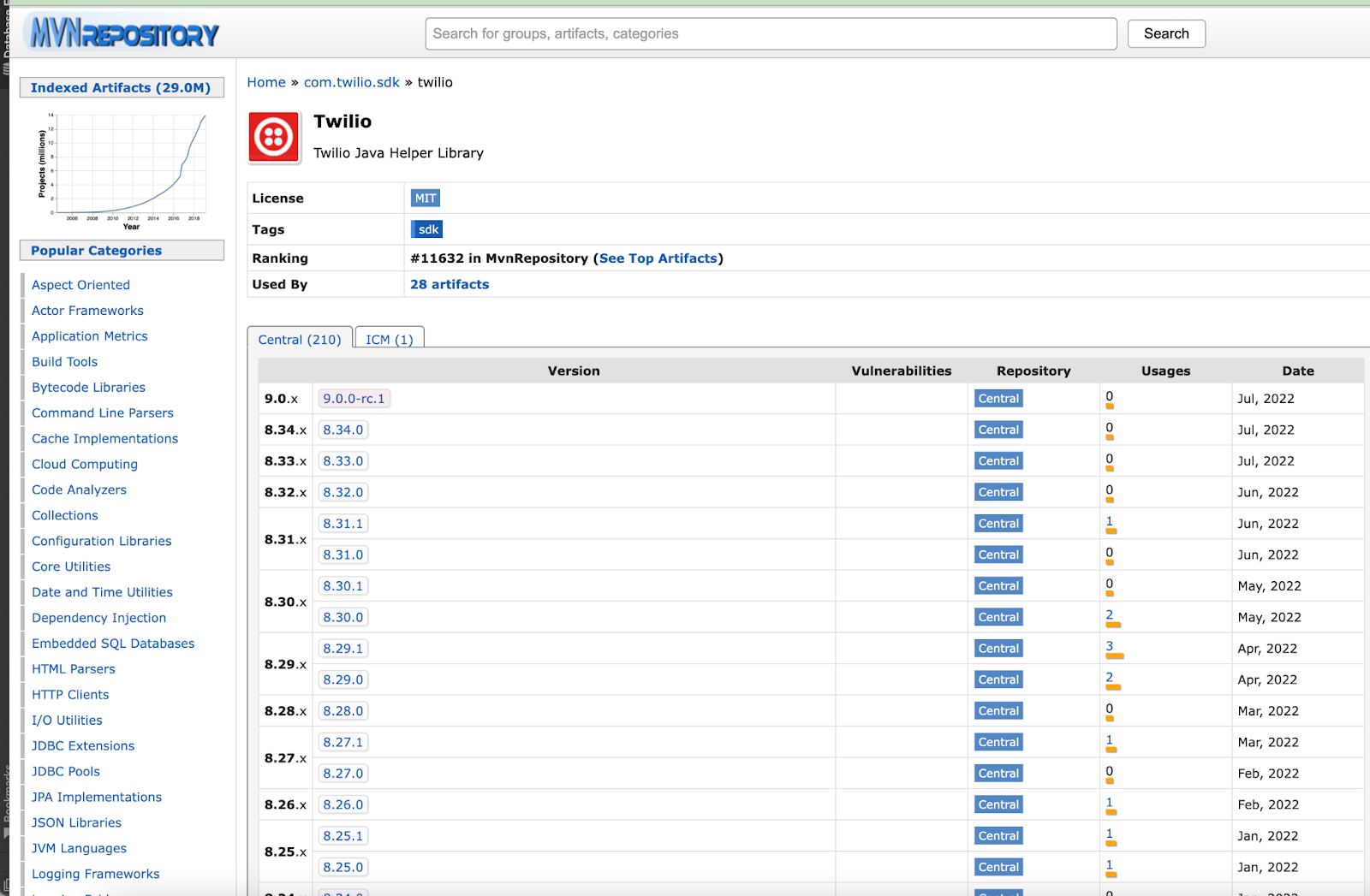Open Application Metrics category
Viewport: 1370px width, 896px height.
90,336
